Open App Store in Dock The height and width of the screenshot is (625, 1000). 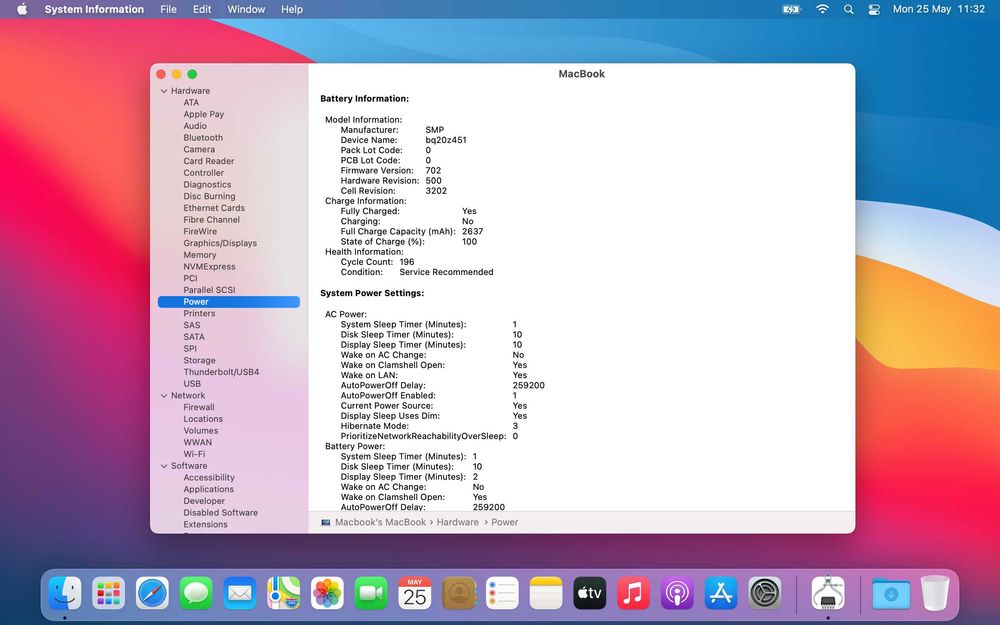(x=721, y=593)
